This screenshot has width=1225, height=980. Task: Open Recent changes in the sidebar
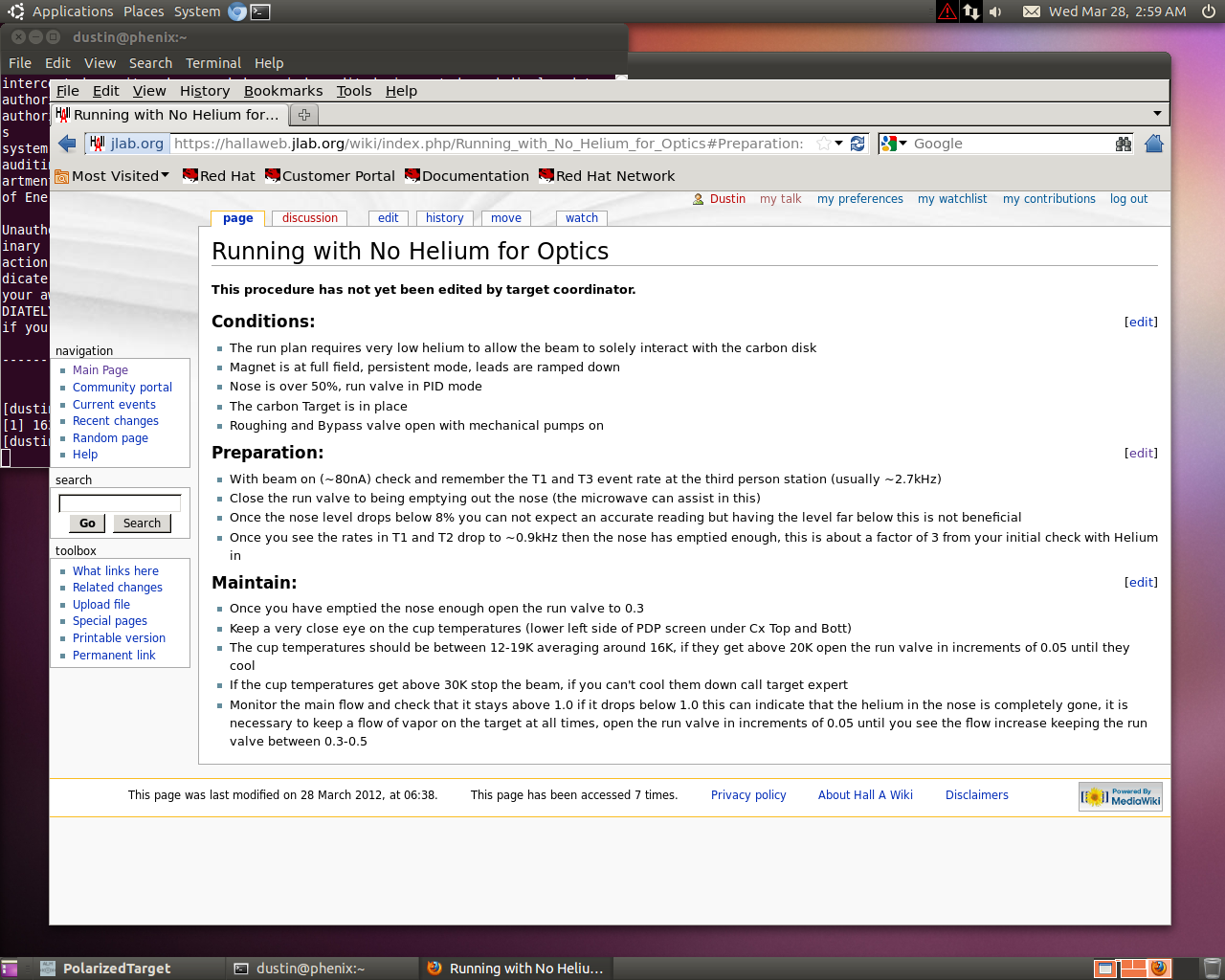tap(116, 421)
